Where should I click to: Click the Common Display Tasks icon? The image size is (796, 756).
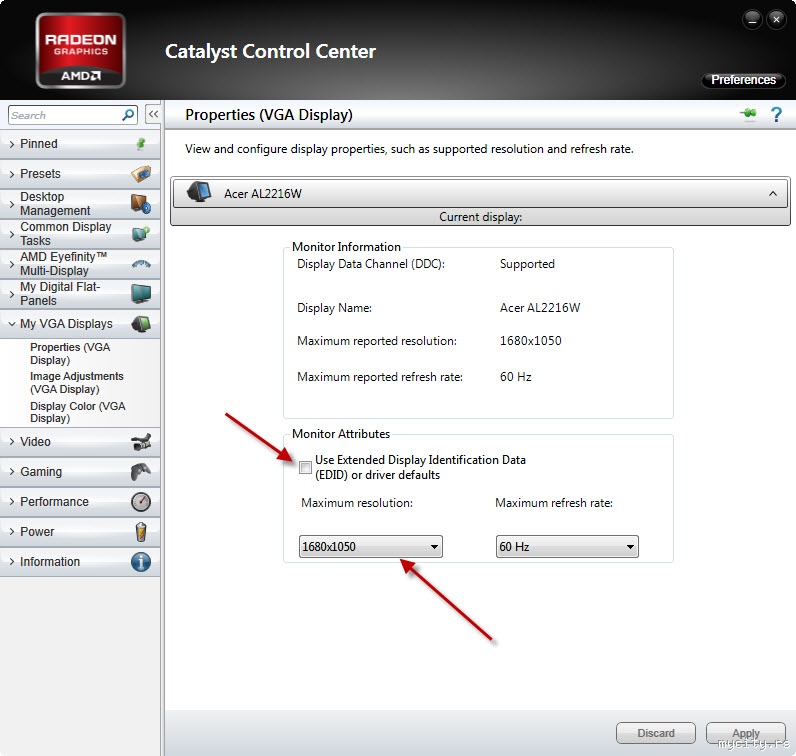pyautogui.click(x=141, y=234)
